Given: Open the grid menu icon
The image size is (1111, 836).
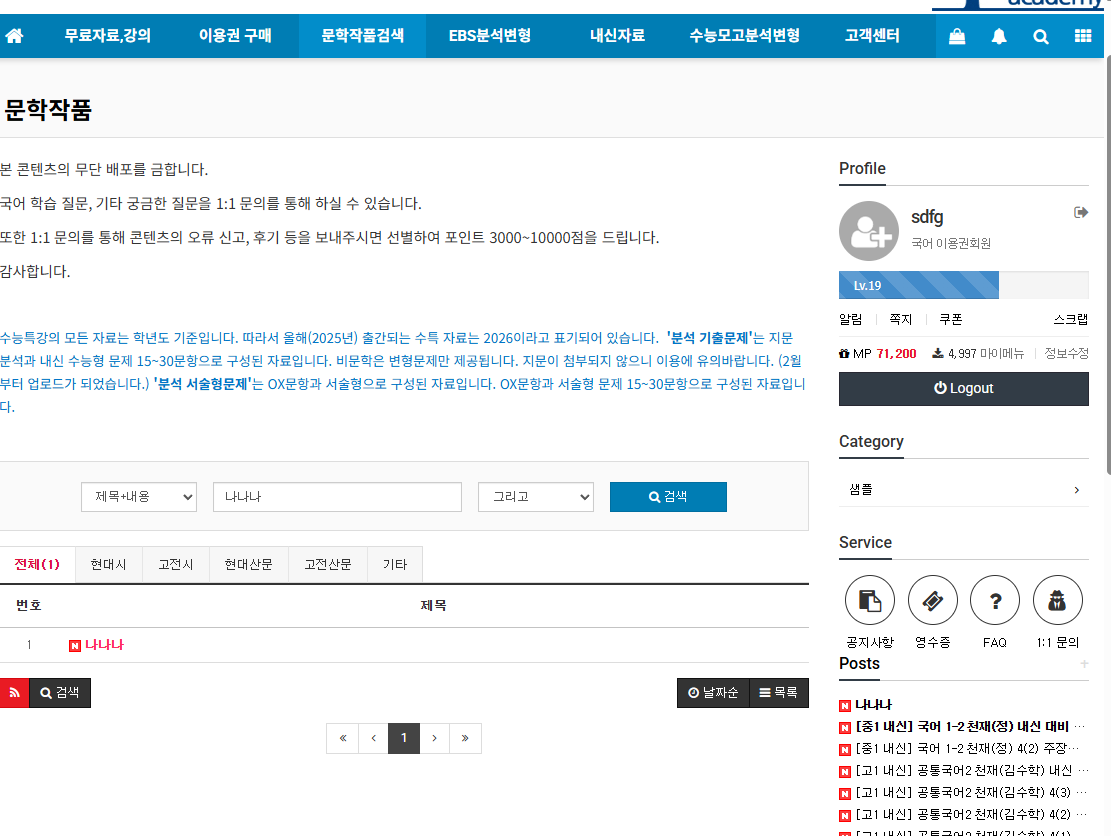Looking at the screenshot, I should pos(1083,36).
